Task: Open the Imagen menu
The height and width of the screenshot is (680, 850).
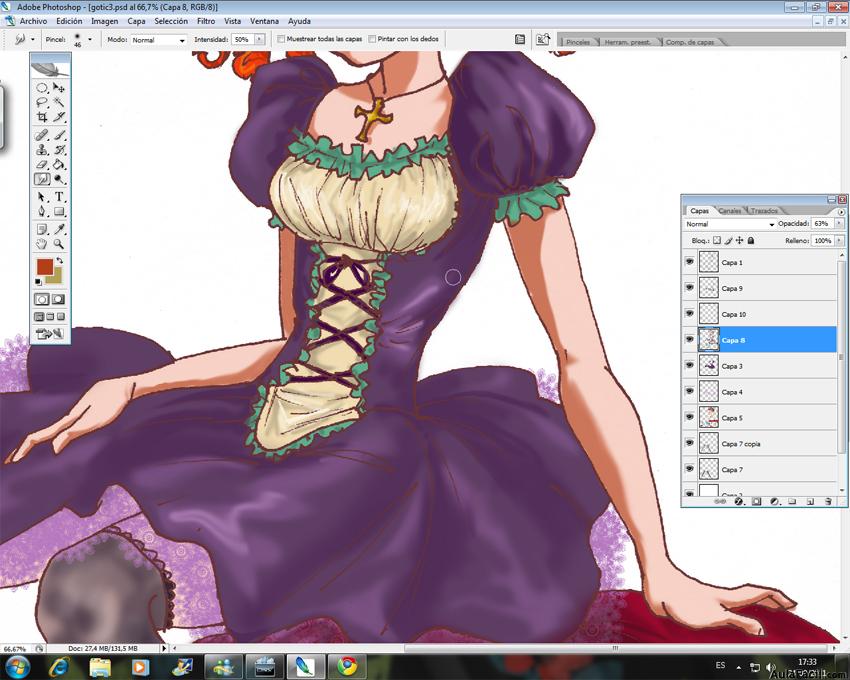Action: (105, 21)
